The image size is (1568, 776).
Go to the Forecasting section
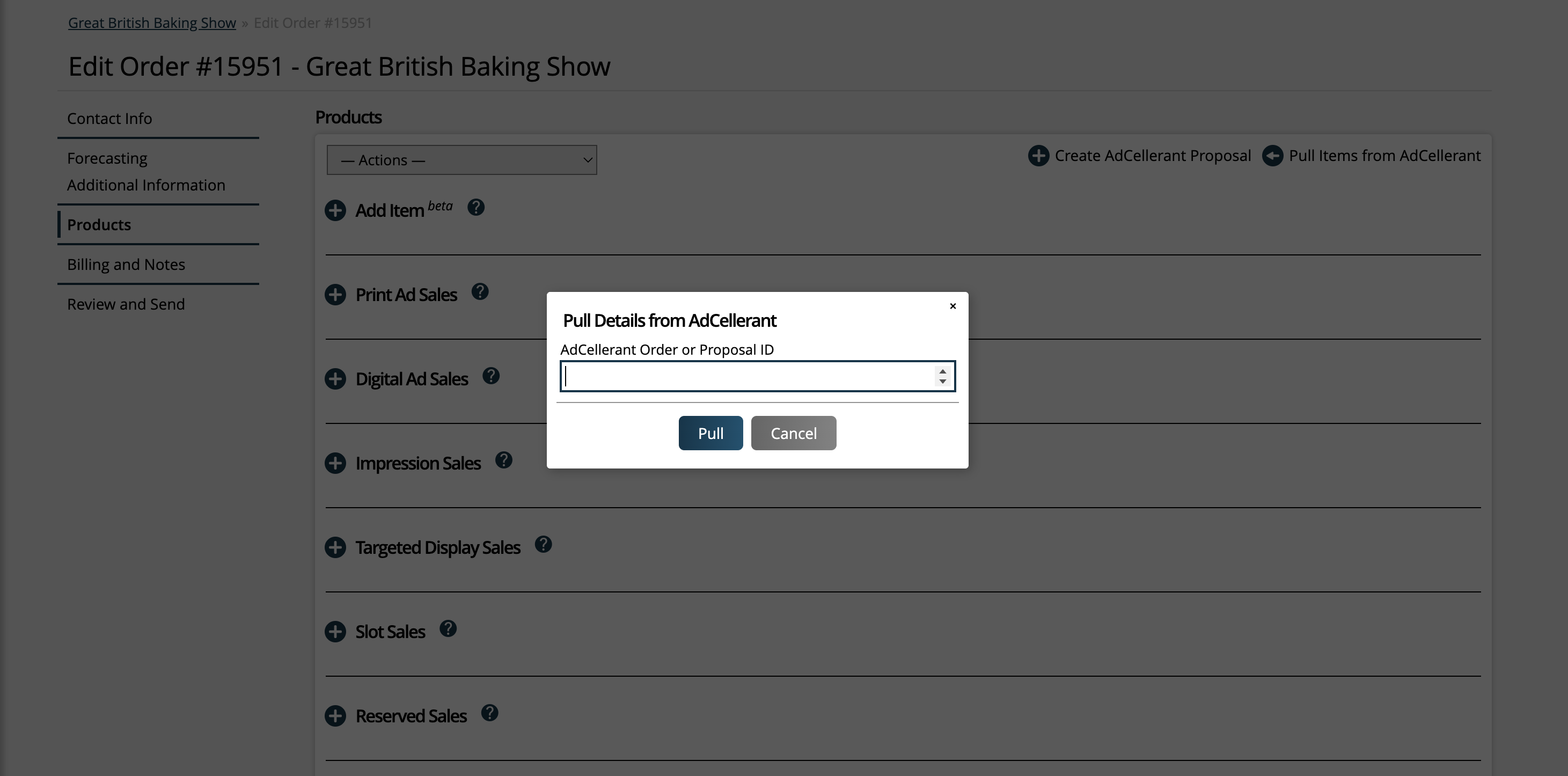click(x=107, y=158)
